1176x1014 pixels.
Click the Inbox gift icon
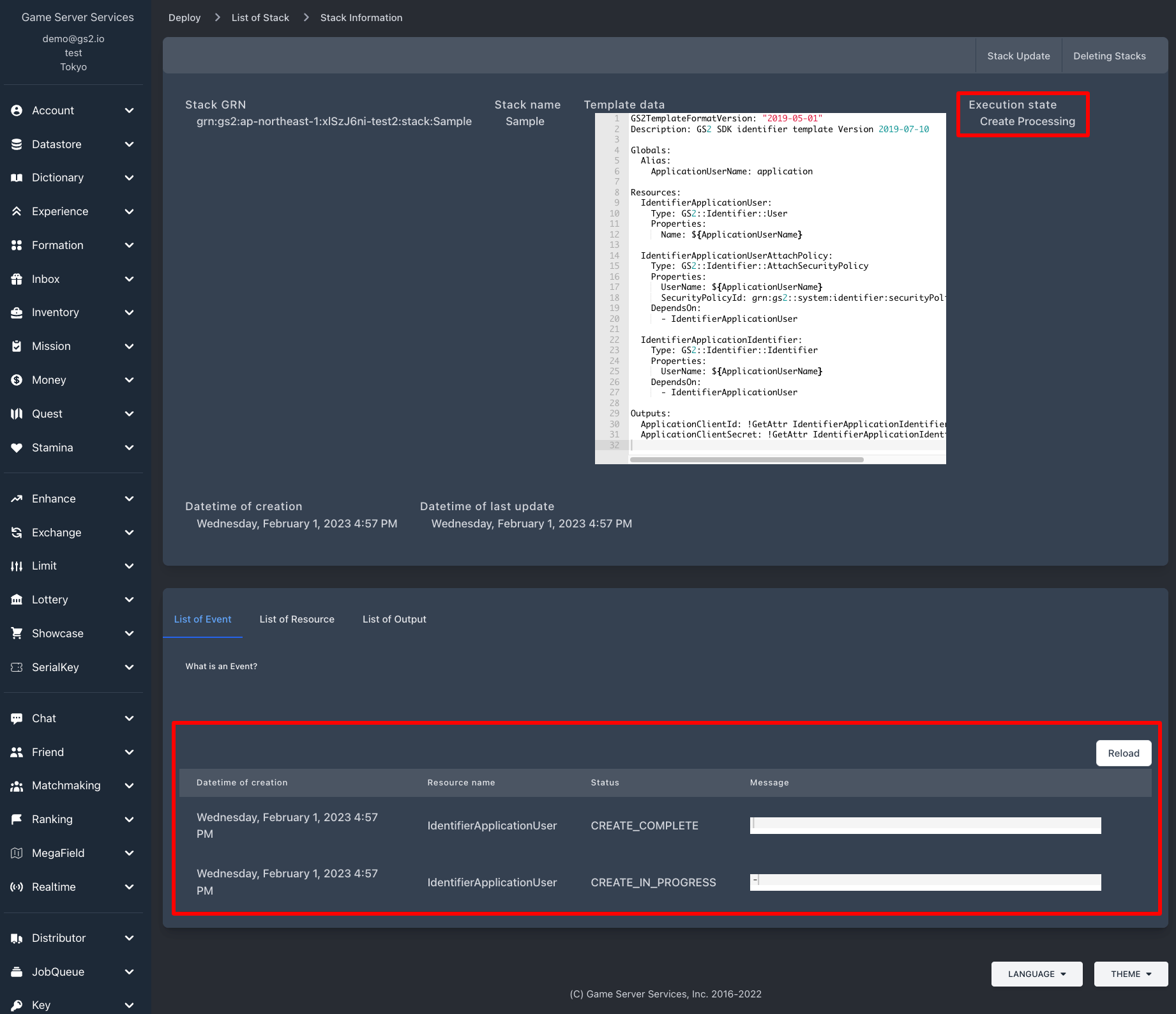click(17, 279)
